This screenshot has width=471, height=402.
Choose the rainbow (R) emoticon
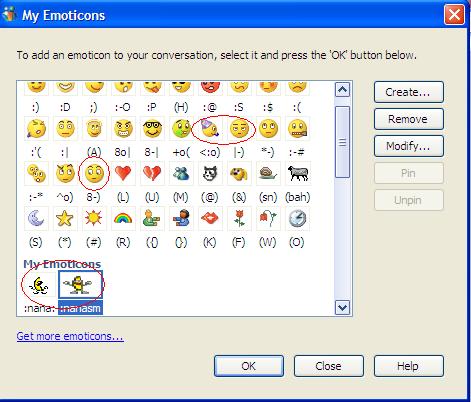123,219
